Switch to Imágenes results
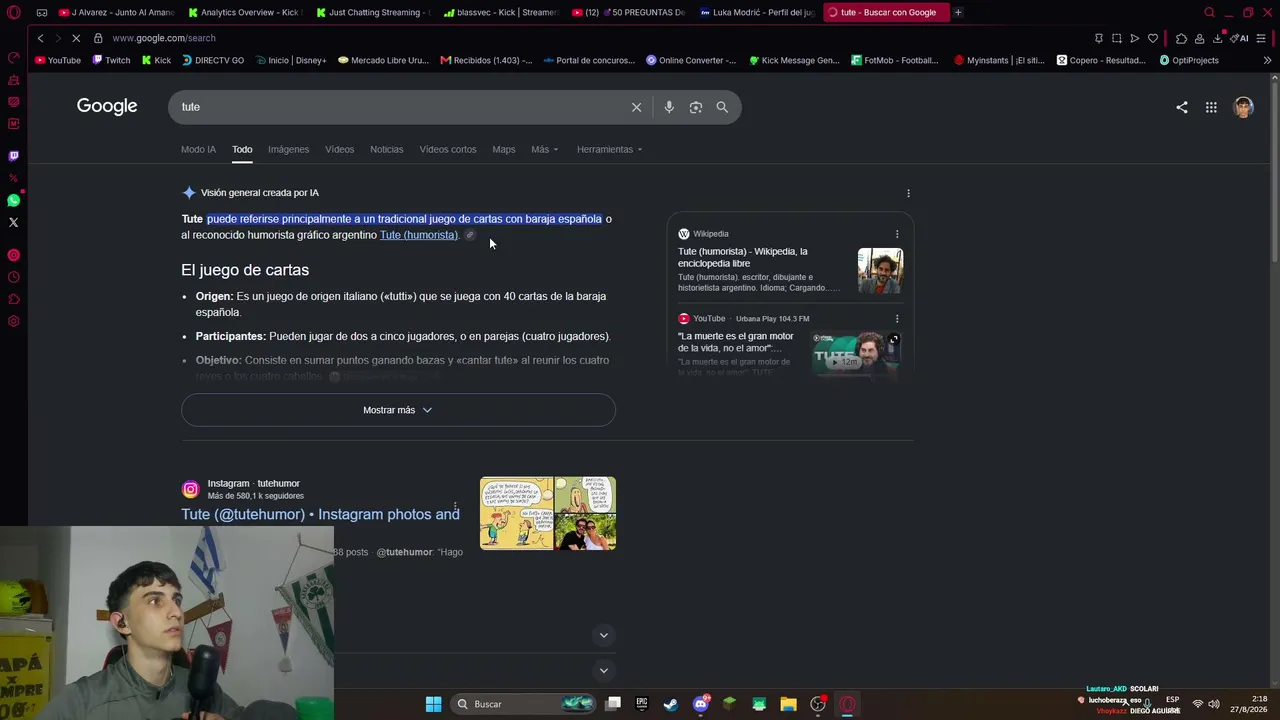The image size is (1280, 720). point(288,149)
